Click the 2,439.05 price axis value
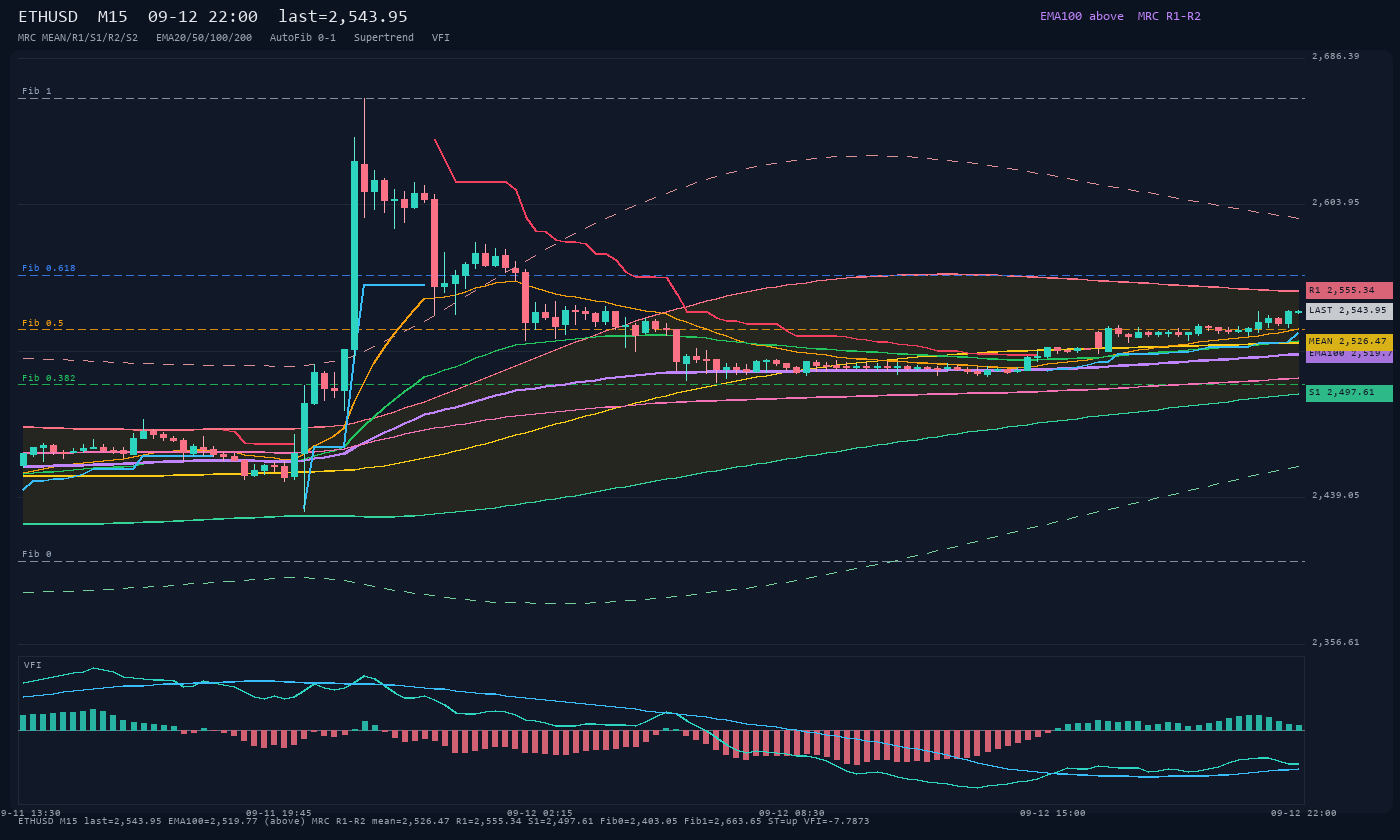Viewport: 1400px width, 840px height. tap(1336, 495)
